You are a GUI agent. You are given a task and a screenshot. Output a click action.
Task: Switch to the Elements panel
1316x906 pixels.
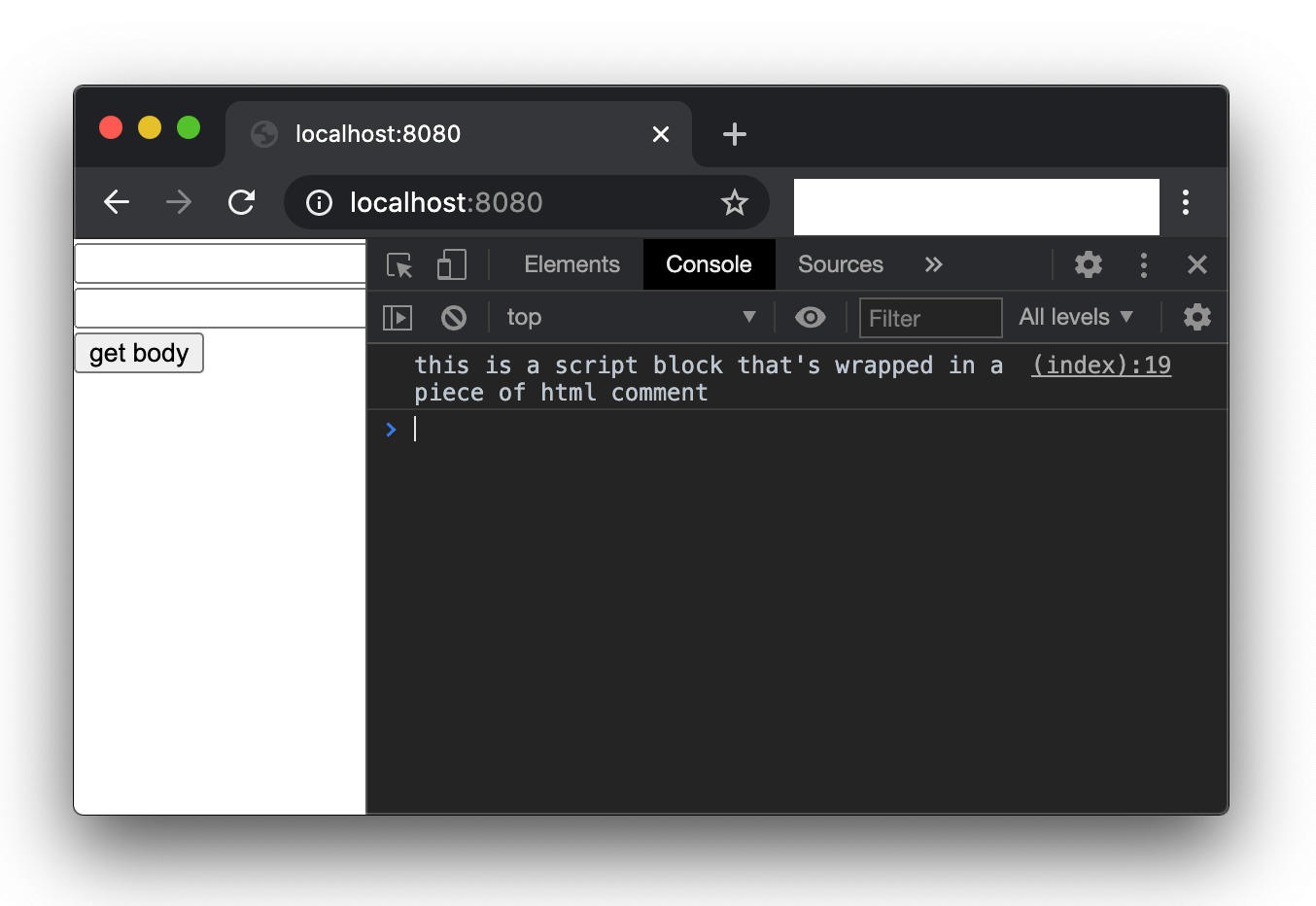pos(571,264)
